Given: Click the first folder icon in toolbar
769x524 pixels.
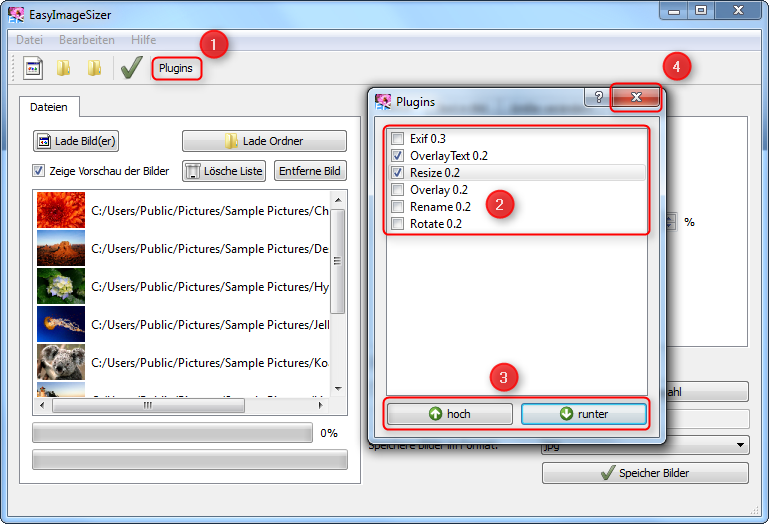Looking at the screenshot, I should coord(63,68).
